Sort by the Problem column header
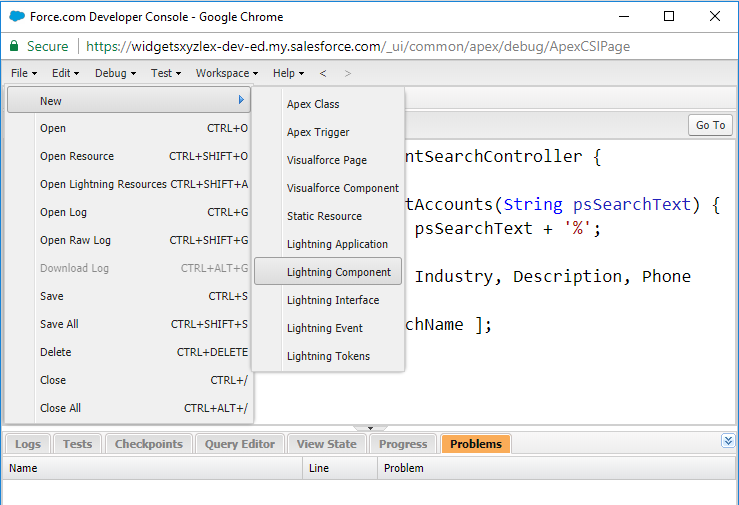 [557, 468]
